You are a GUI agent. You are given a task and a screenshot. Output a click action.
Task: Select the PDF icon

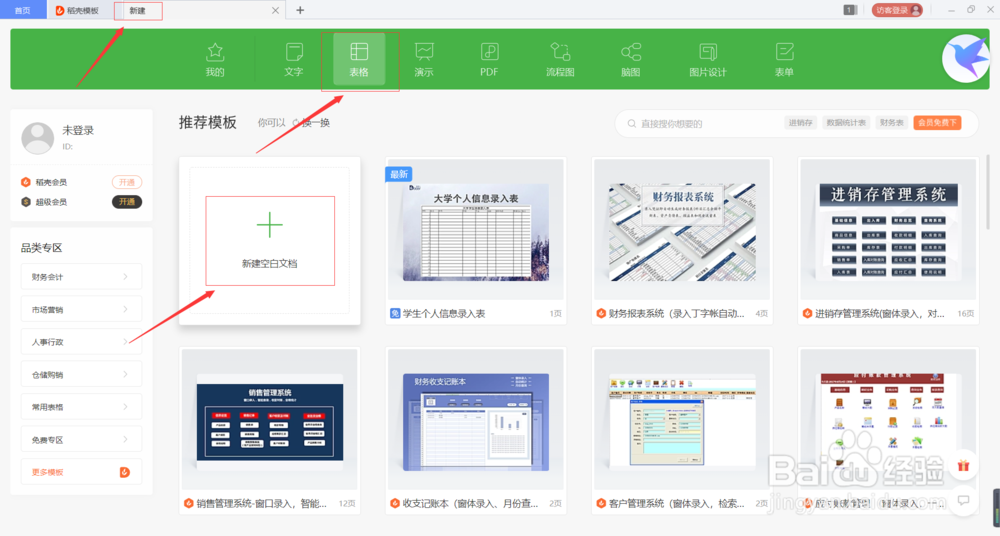coord(489,52)
